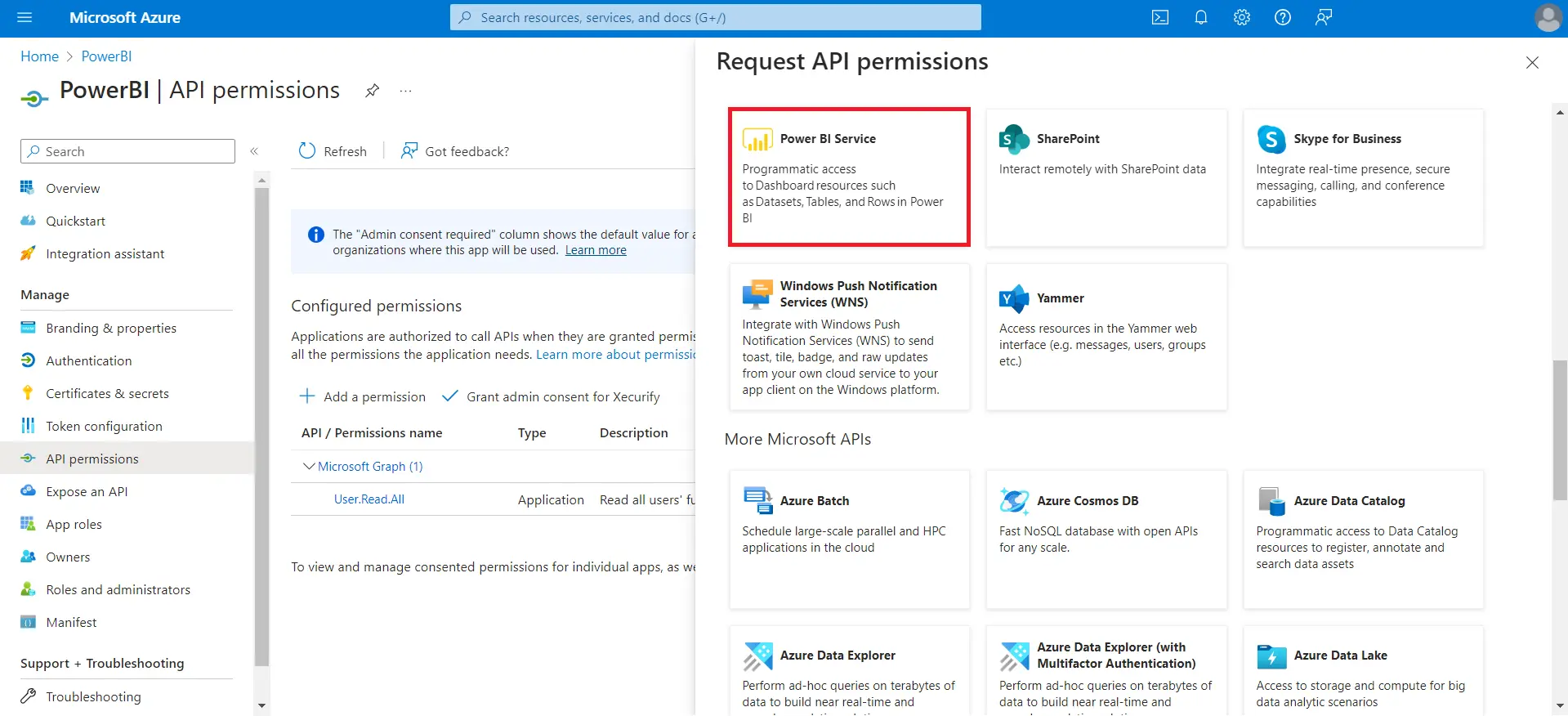The width and height of the screenshot is (1568, 716).
Task: Open Overview in the left menu
Action: pos(73,188)
